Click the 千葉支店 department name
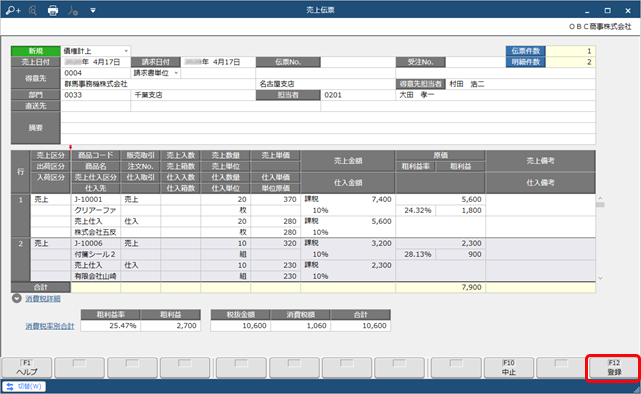The height and width of the screenshot is (394, 641). coord(148,95)
